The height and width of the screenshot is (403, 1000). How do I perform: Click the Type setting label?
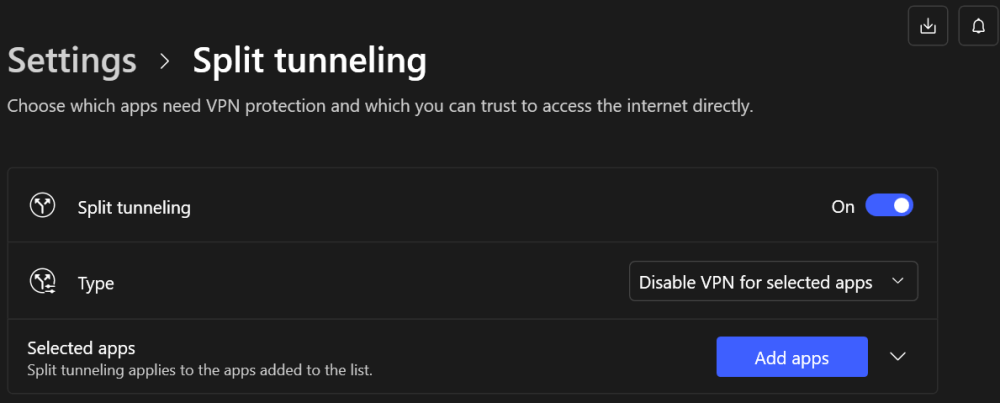pos(96,283)
